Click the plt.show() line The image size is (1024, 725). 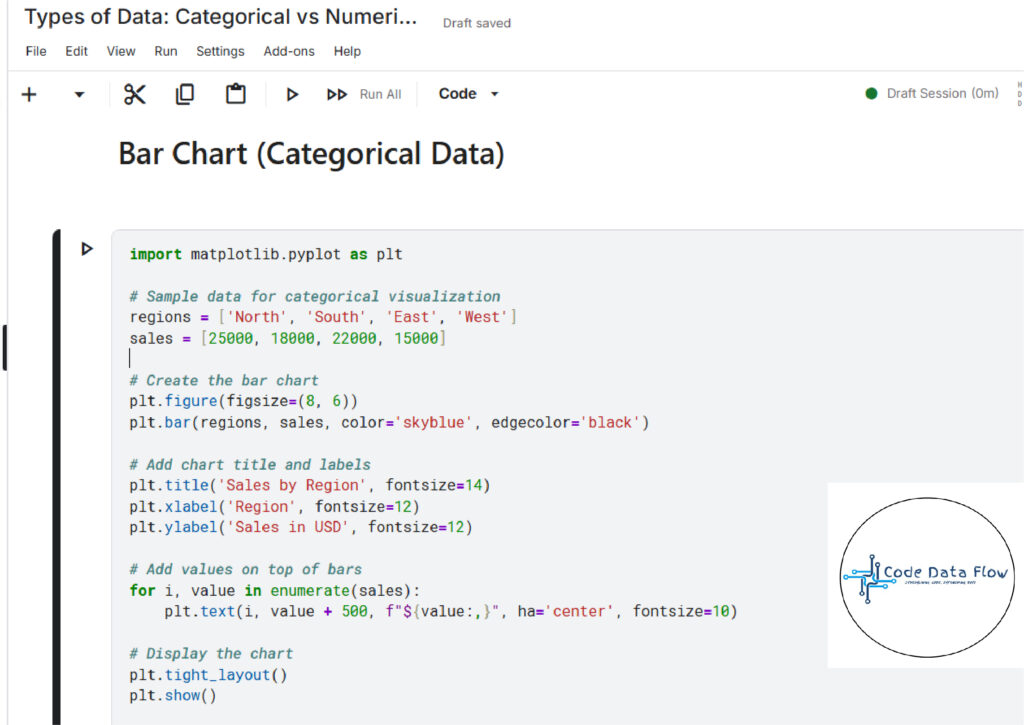tap(172, 696)
